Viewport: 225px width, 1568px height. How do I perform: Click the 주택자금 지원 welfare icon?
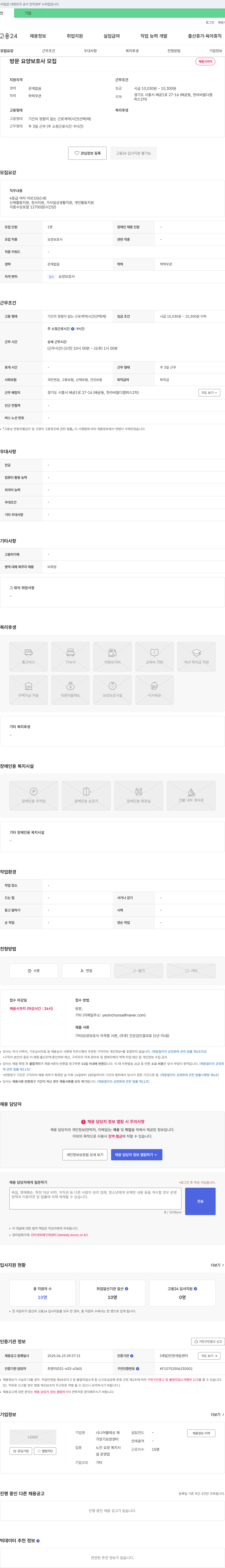(29, 690)
